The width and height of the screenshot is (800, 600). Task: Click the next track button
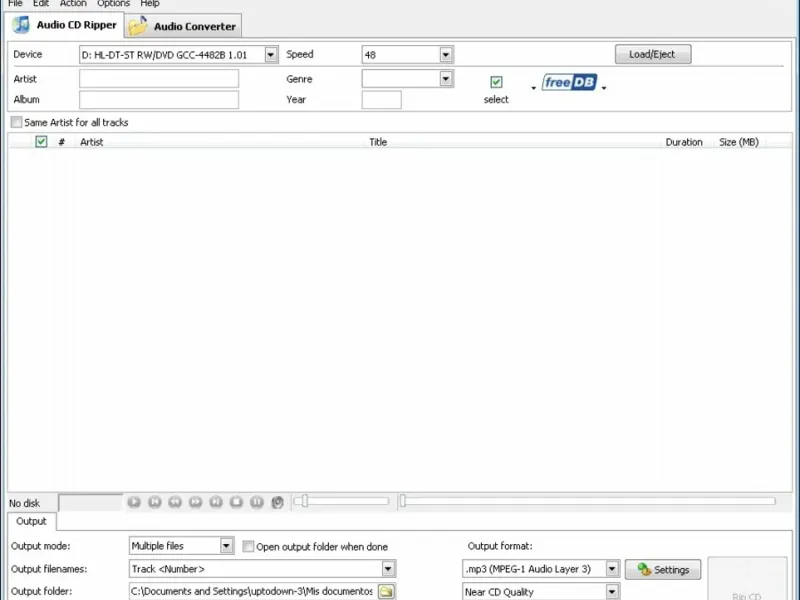coord(216,502)
